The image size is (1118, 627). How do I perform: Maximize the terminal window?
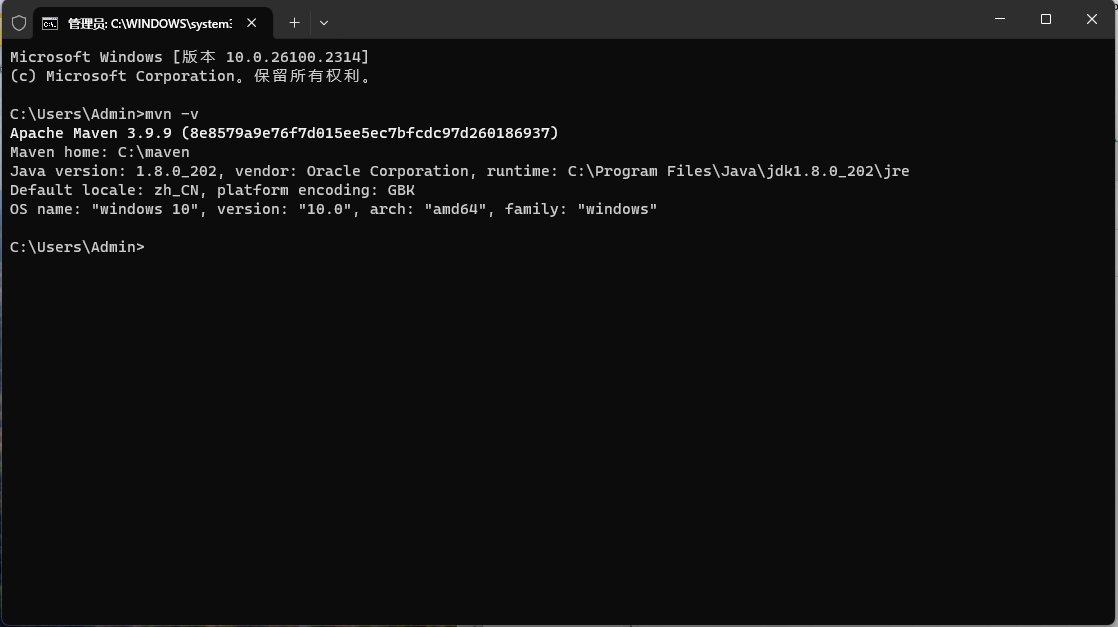(1046, 19)
